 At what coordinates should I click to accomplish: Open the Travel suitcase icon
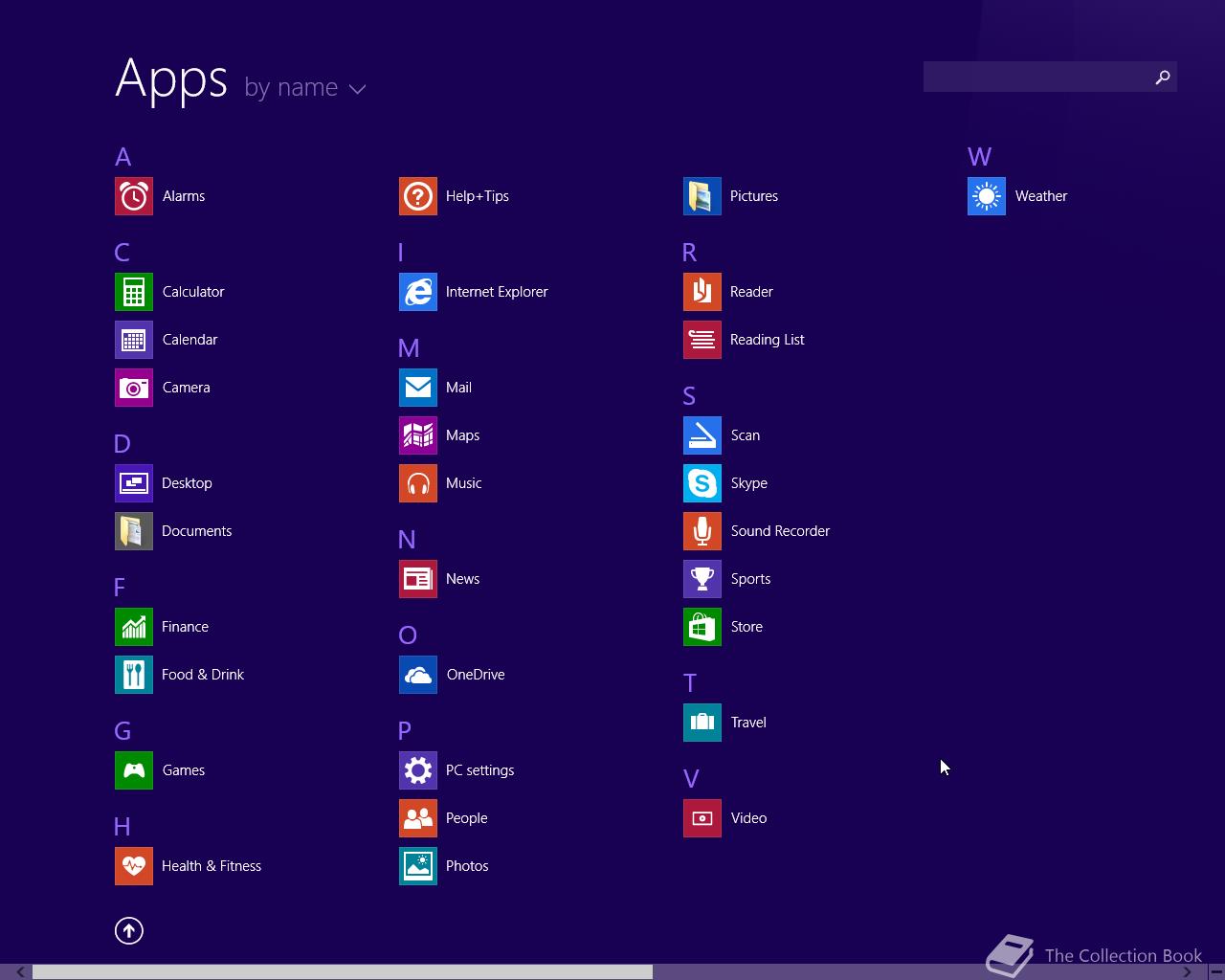click(x=702, y=723)
